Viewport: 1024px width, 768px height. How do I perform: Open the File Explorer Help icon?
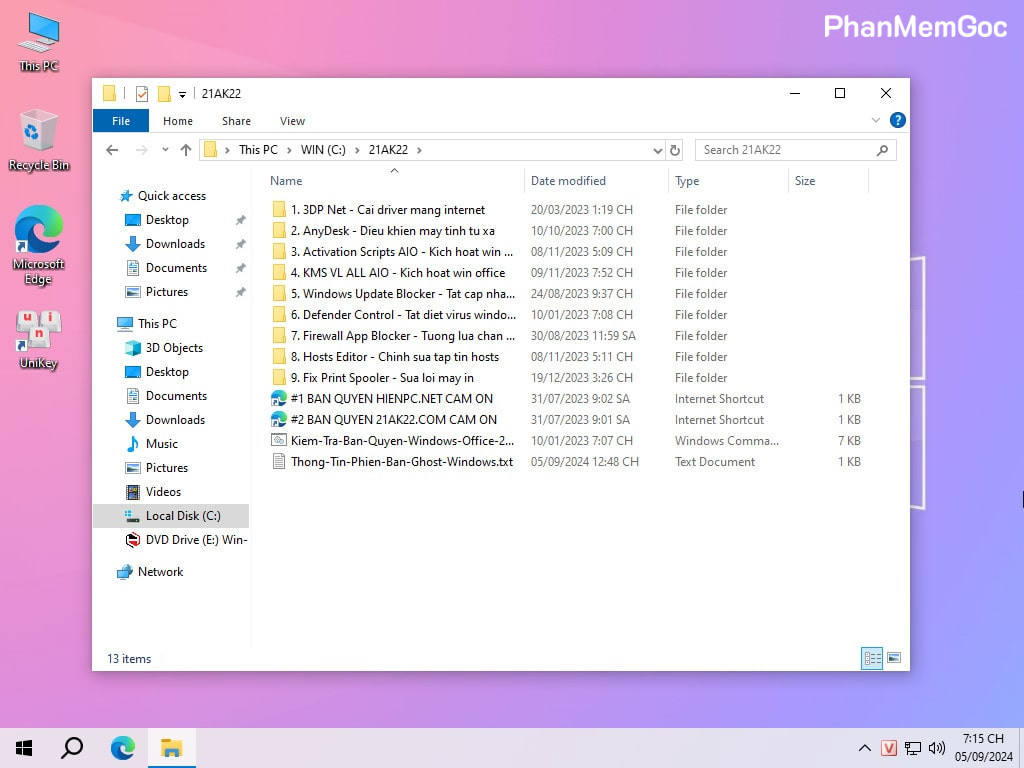point(897,120)
